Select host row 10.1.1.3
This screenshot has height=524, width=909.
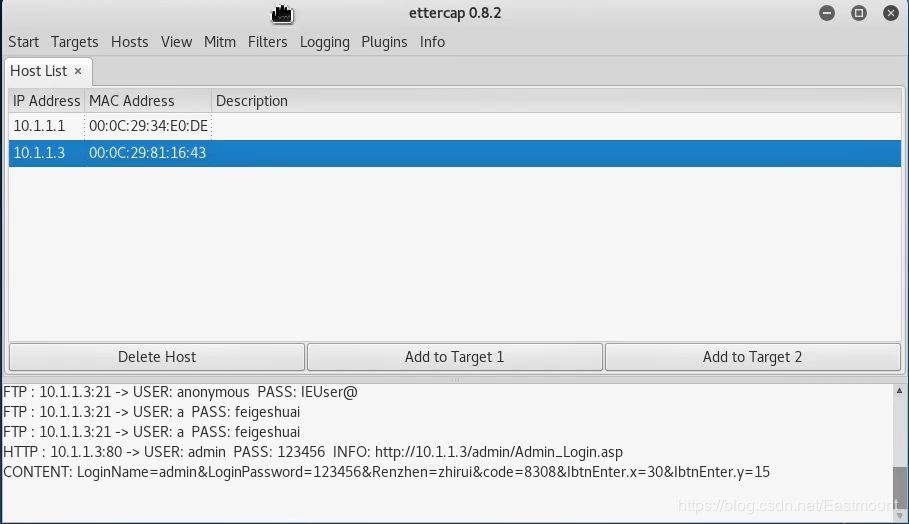tap(40, 153)
